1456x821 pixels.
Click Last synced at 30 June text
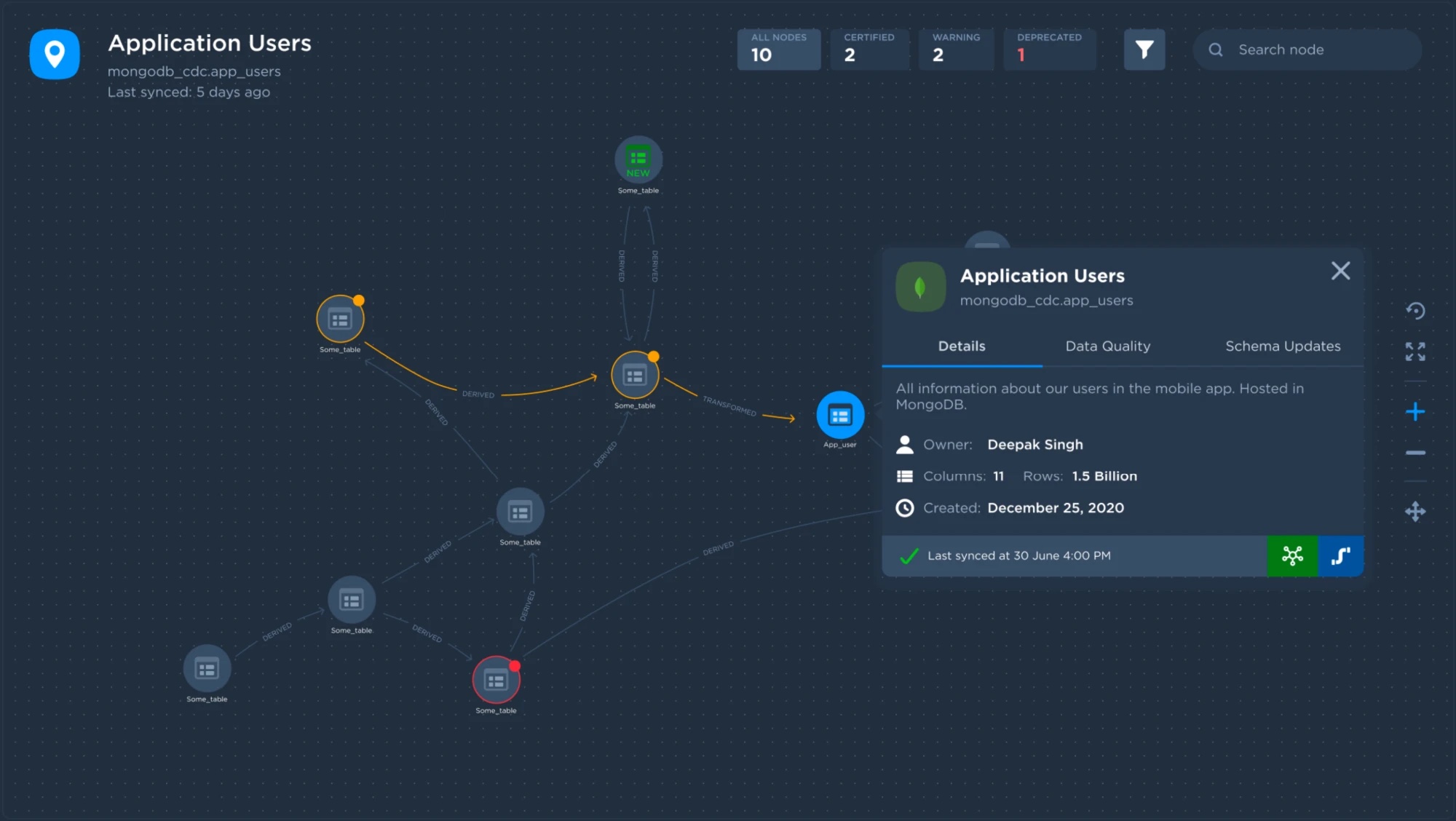[x=1019, y=556]
